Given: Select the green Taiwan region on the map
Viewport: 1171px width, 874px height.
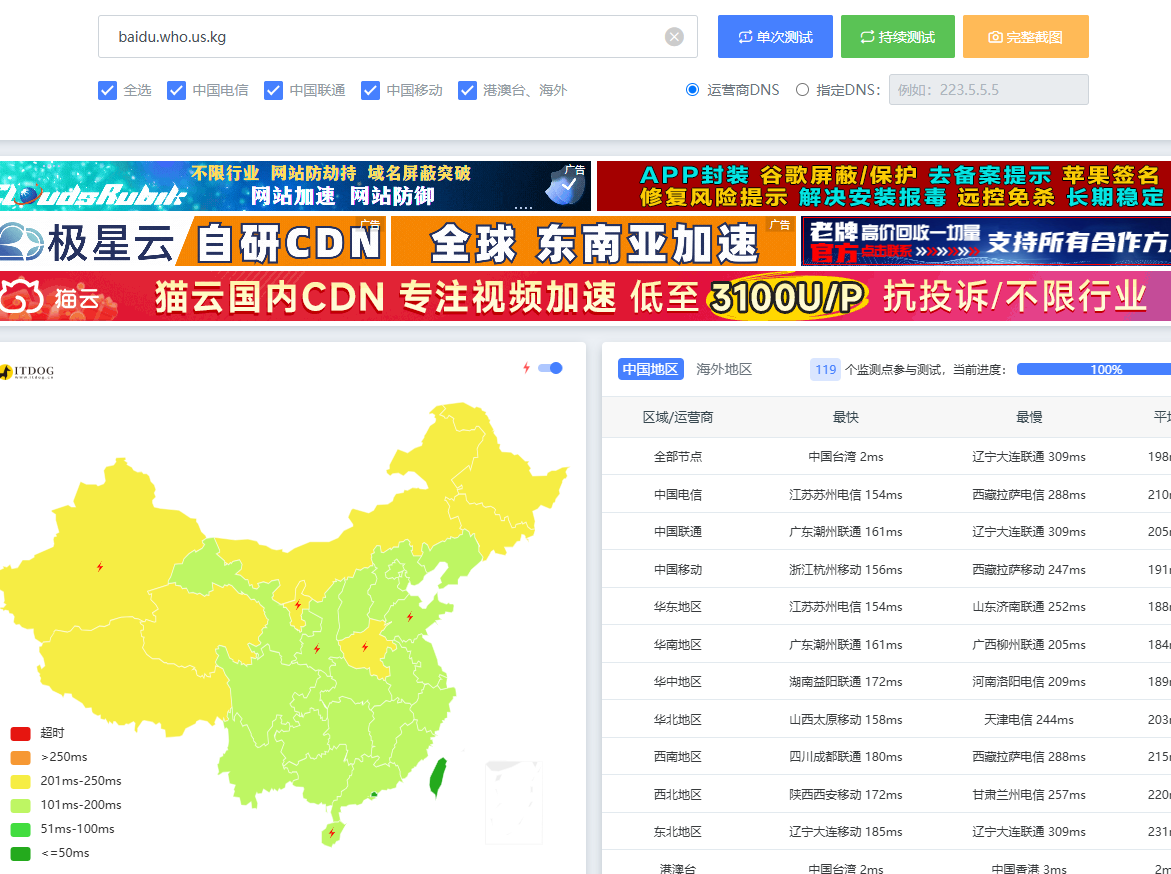Looking at the screenshot, I should coord(438,777).
